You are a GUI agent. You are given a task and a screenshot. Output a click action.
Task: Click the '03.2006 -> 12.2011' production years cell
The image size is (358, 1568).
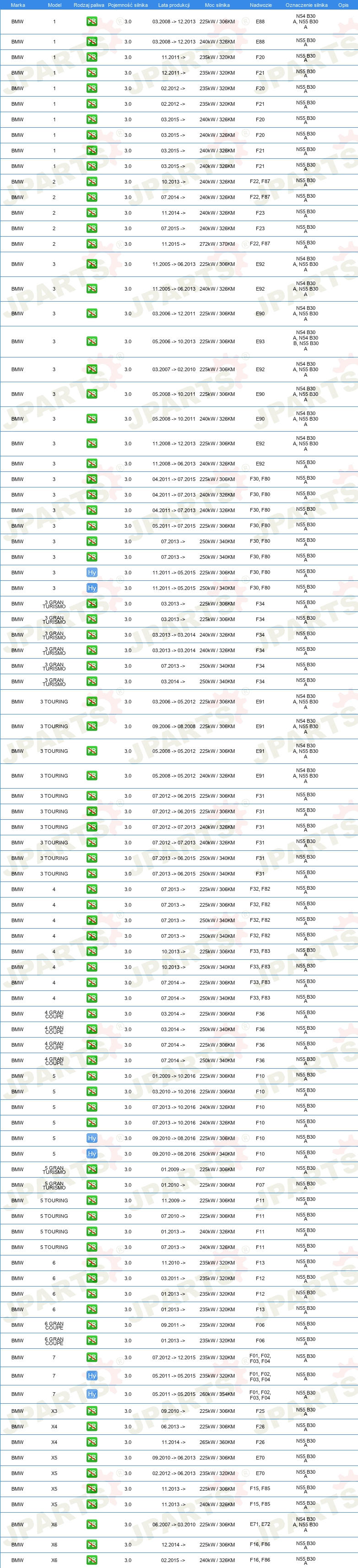coord(174,314)
